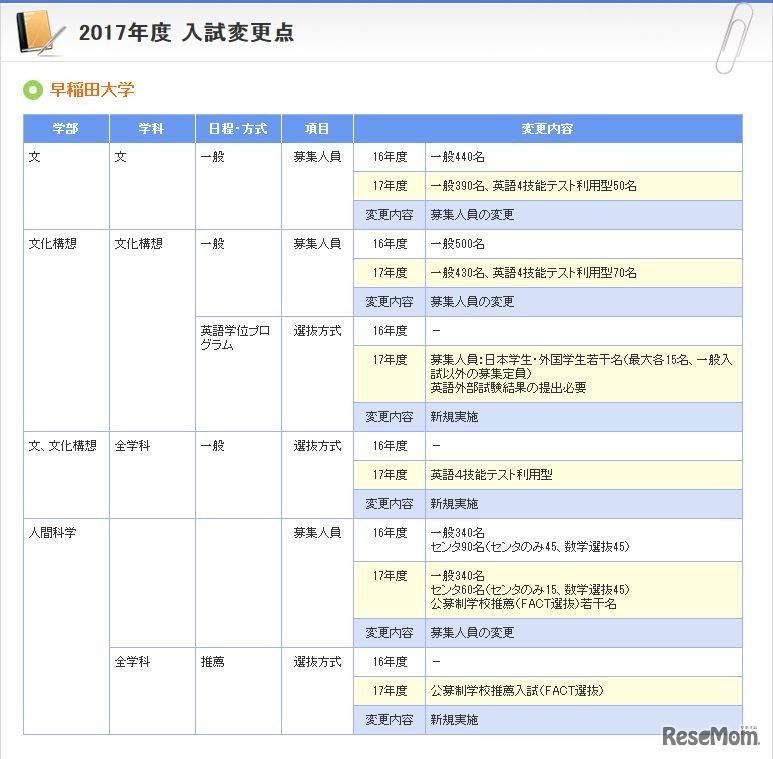Screen dimensions: 773x759
Task: Click the 英語学位プログラム cell
Action: tap(238, 374)
